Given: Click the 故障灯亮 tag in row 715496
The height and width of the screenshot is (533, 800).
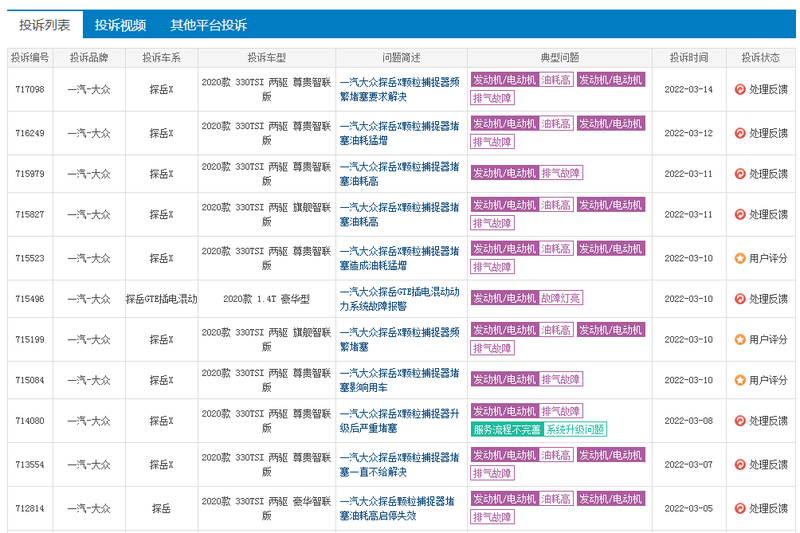Looking at the screenshot, I should (x=561, y=298).
